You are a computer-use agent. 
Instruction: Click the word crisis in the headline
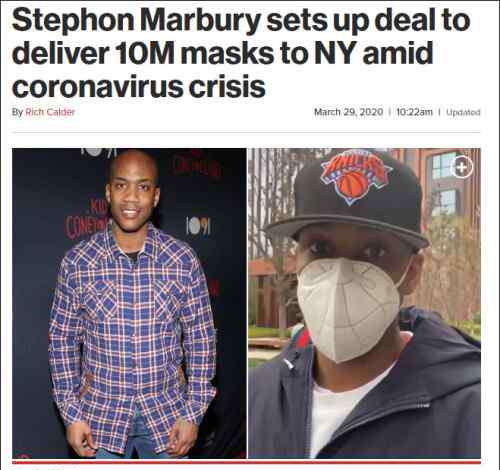[227, 87]
